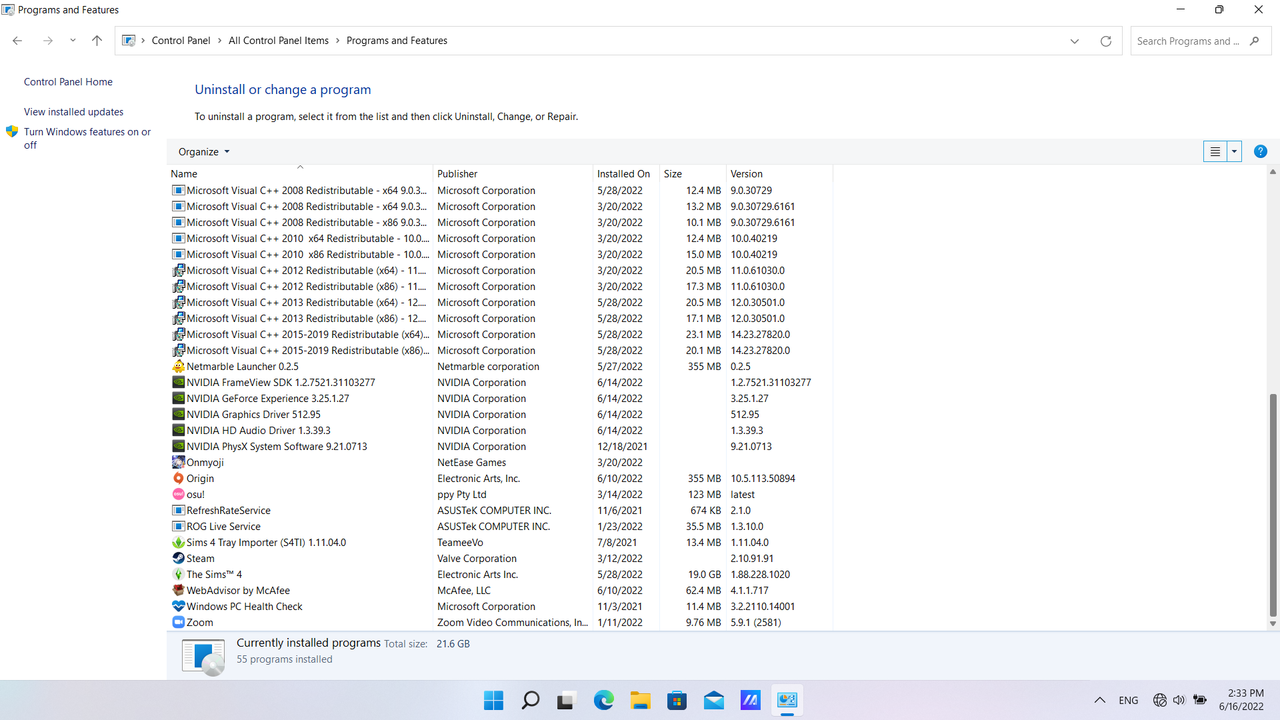Turn Windows features on or off
Image resolution: width=1280 pixels, height=720 pixels.
[86, 138]
